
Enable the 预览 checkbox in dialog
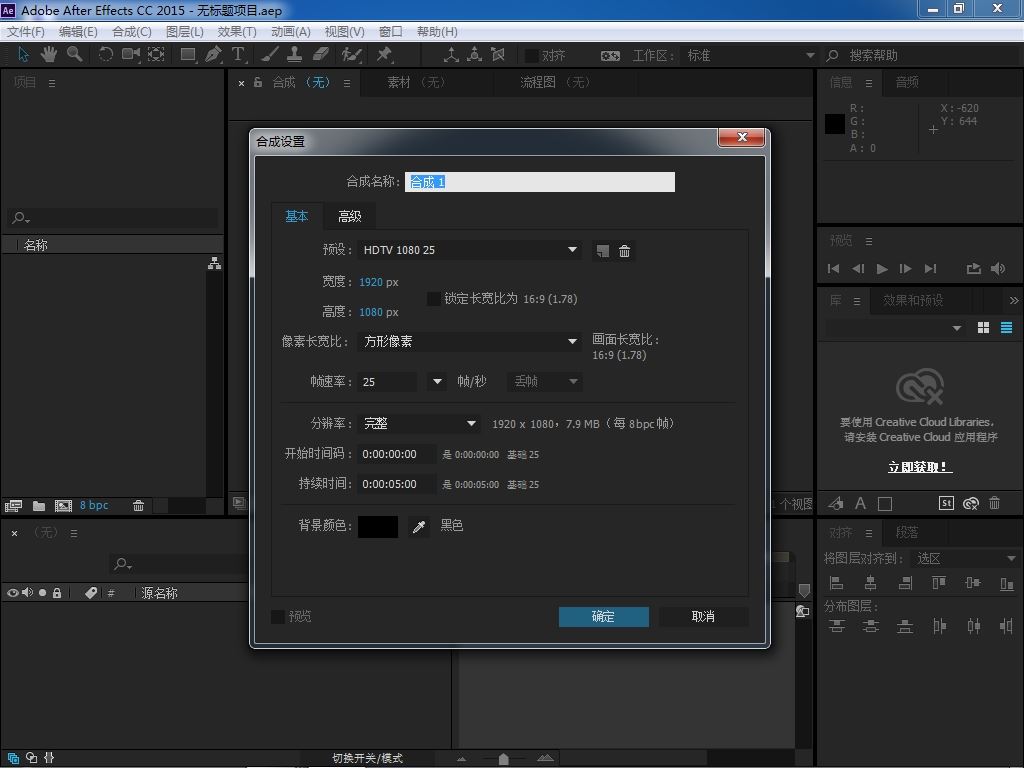pyautogui.click(x=278, y=616)
